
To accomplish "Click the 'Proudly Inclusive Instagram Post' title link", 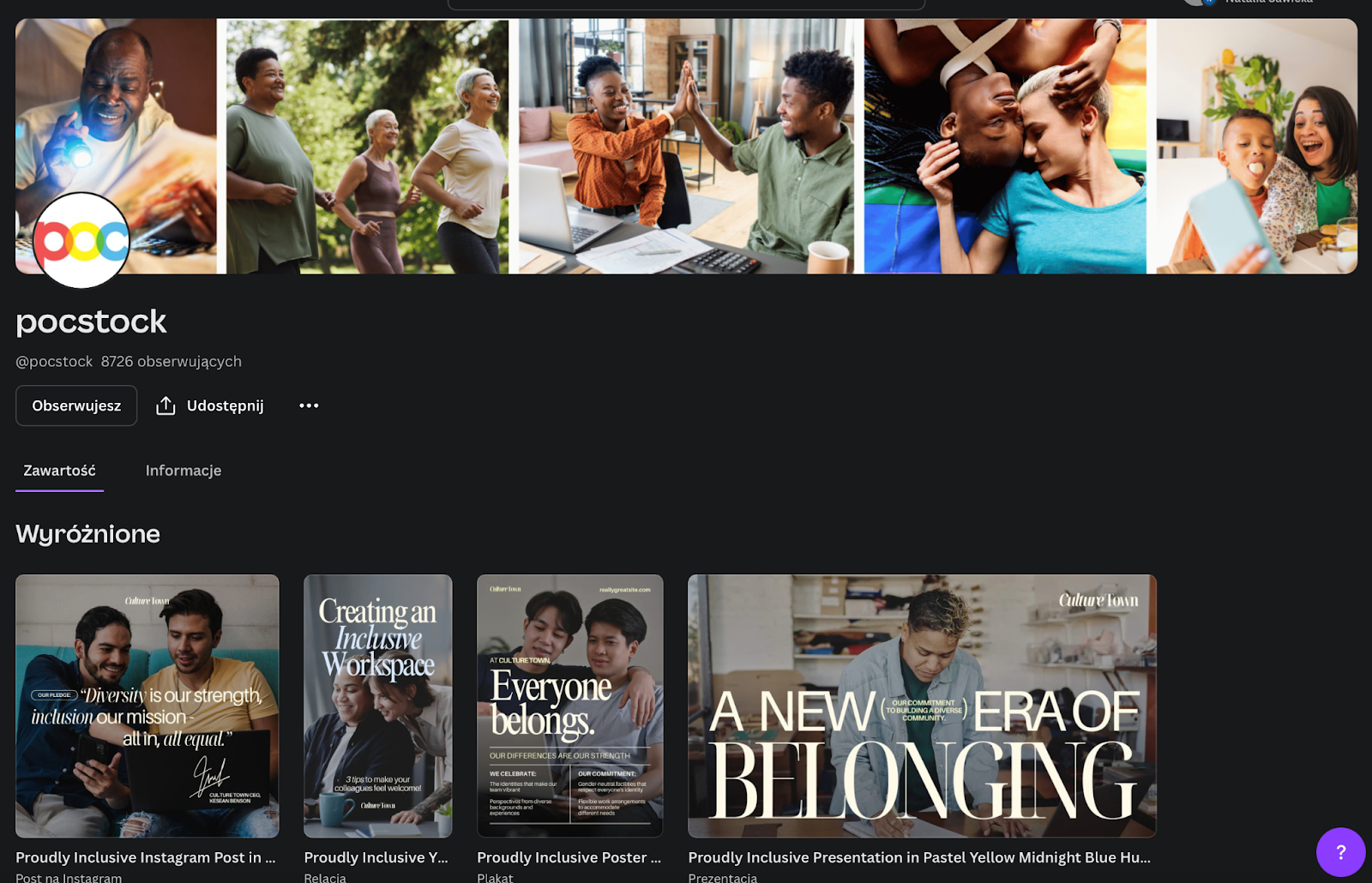I will point(146,857).
